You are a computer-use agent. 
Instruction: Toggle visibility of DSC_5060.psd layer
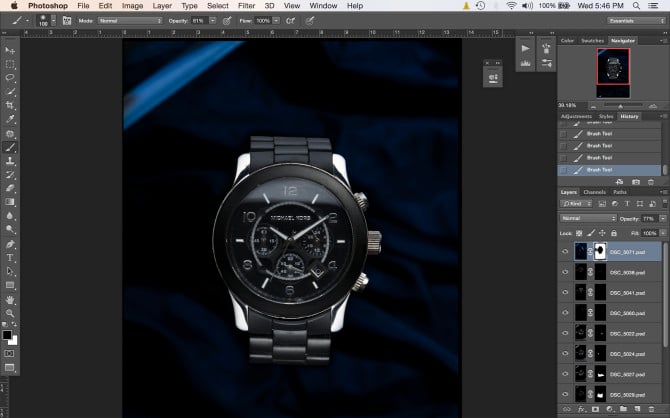tap(565, 313)
